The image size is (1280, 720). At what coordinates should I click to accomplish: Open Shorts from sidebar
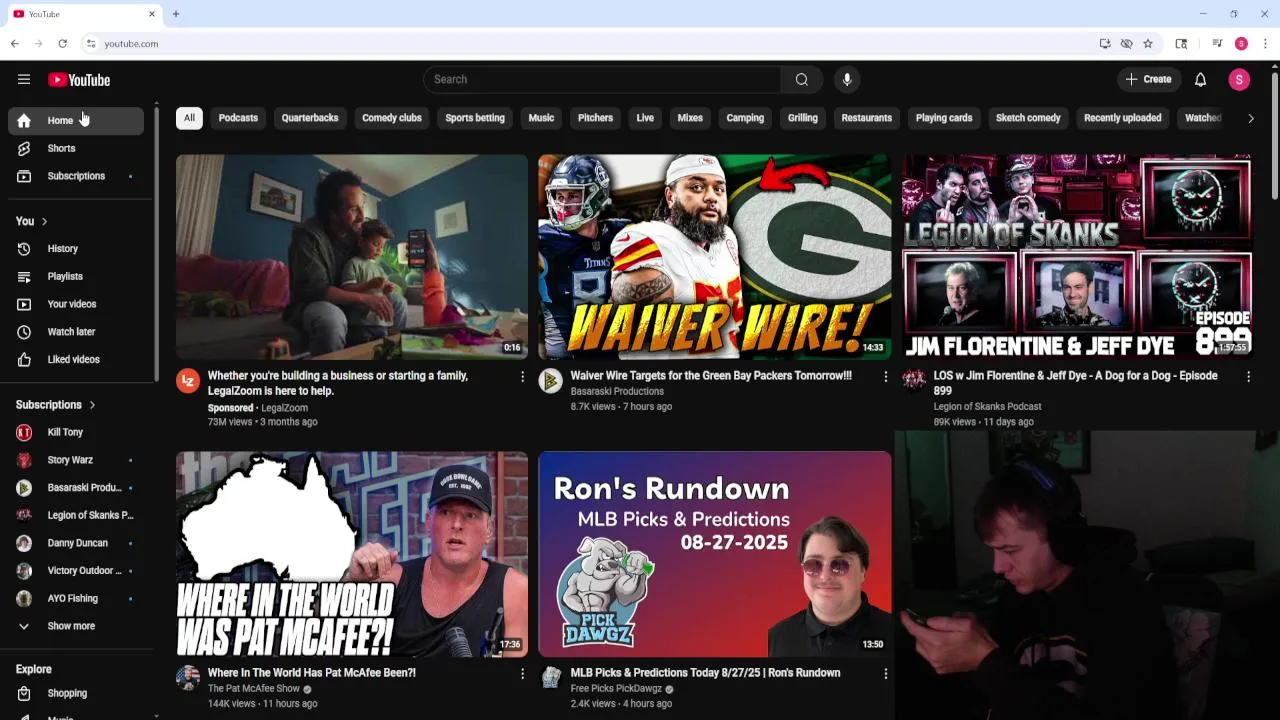click(x=76, y=148)
